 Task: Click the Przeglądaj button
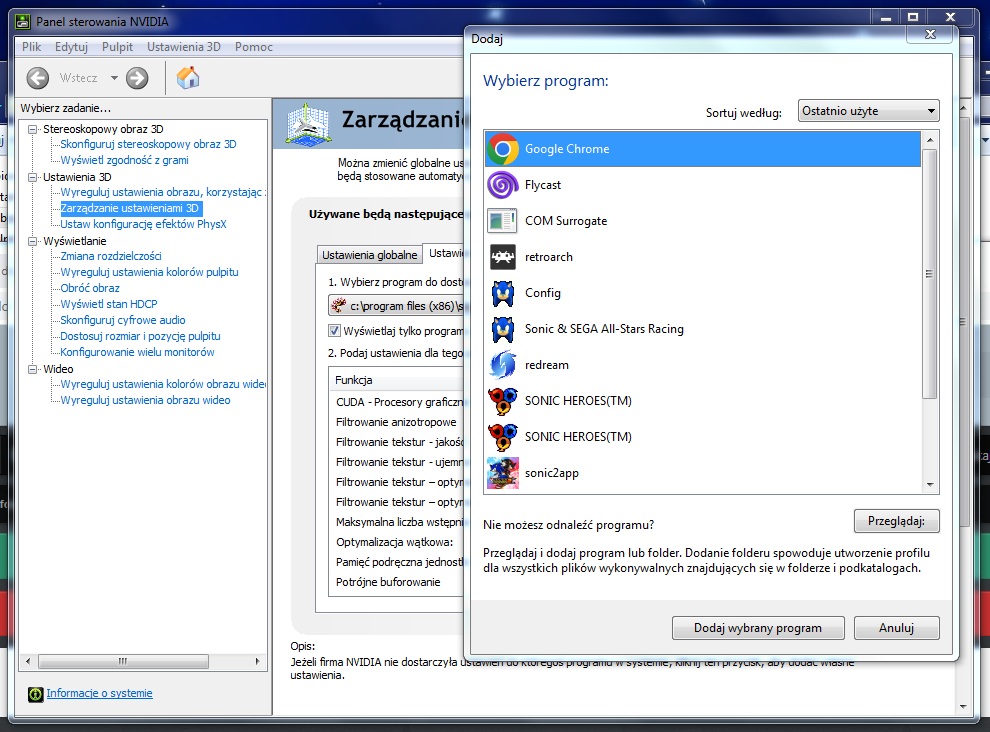tap(897, 522)
